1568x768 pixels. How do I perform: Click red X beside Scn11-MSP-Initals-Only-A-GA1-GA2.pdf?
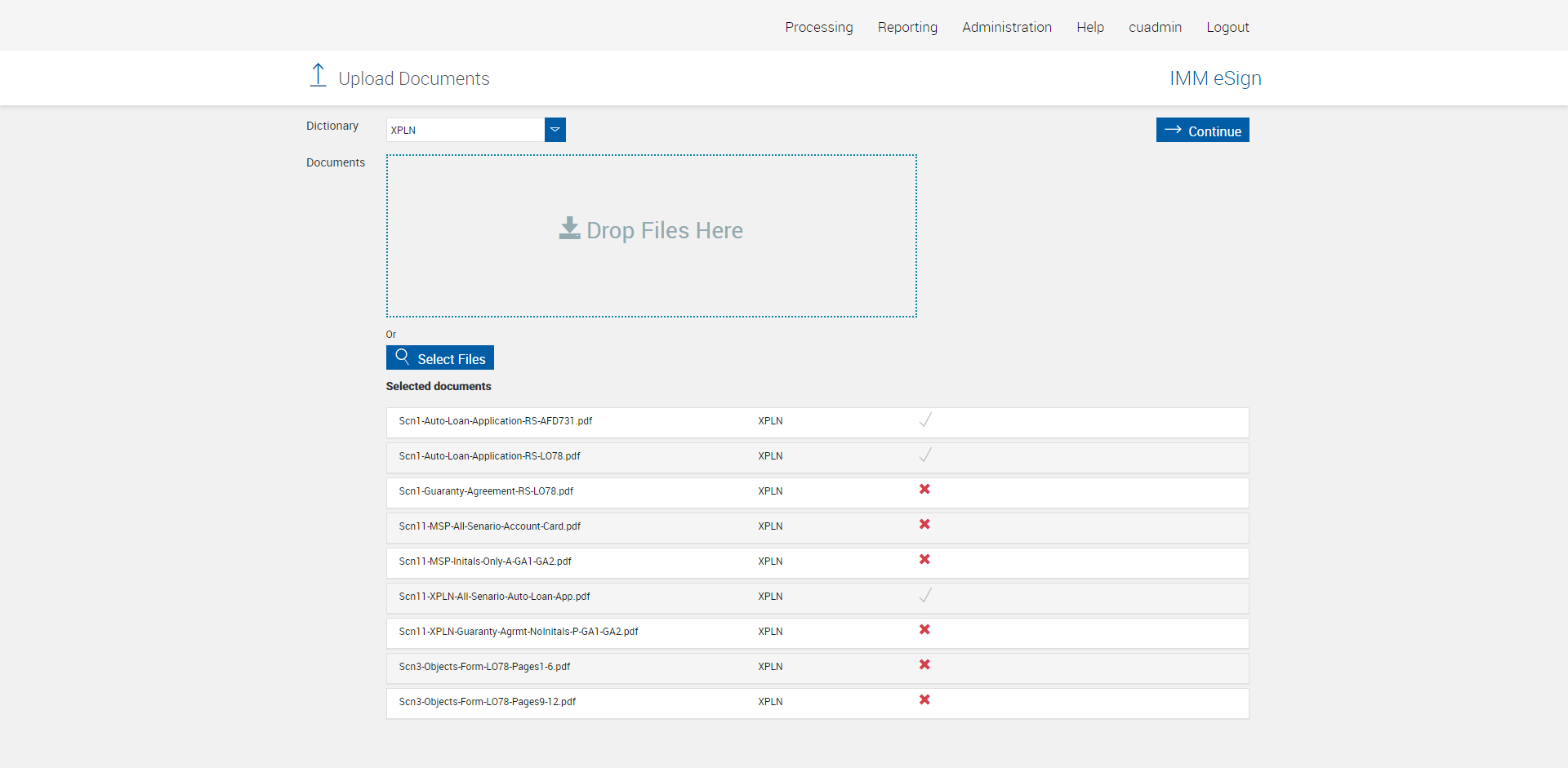click(x=924, y=560)
